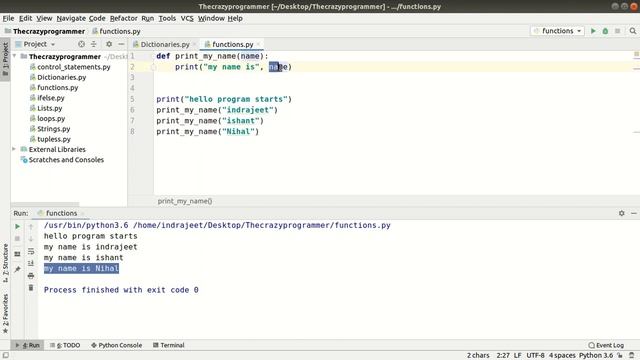Click the Project panel horizontal scrollbar
The image size is (640, 360).
pos(45,204)
